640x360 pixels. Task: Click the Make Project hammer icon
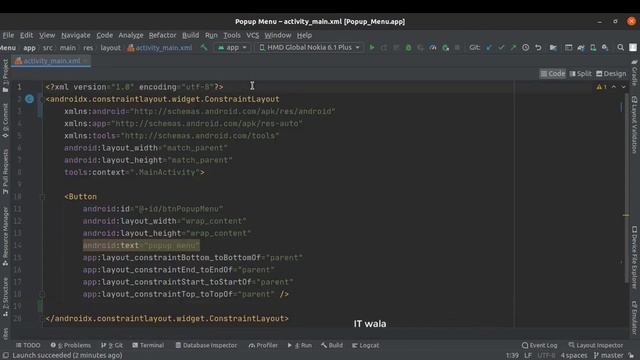(x=204, y=48)
